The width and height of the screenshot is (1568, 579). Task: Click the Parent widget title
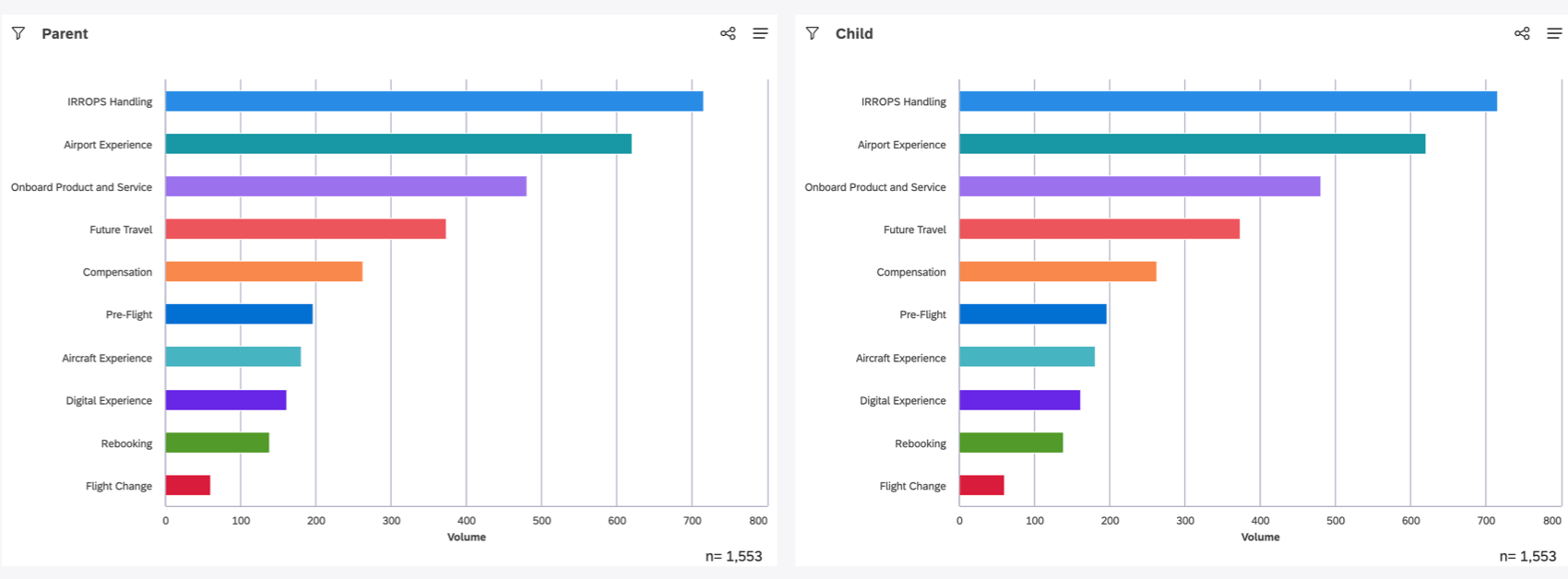[65, 33]
